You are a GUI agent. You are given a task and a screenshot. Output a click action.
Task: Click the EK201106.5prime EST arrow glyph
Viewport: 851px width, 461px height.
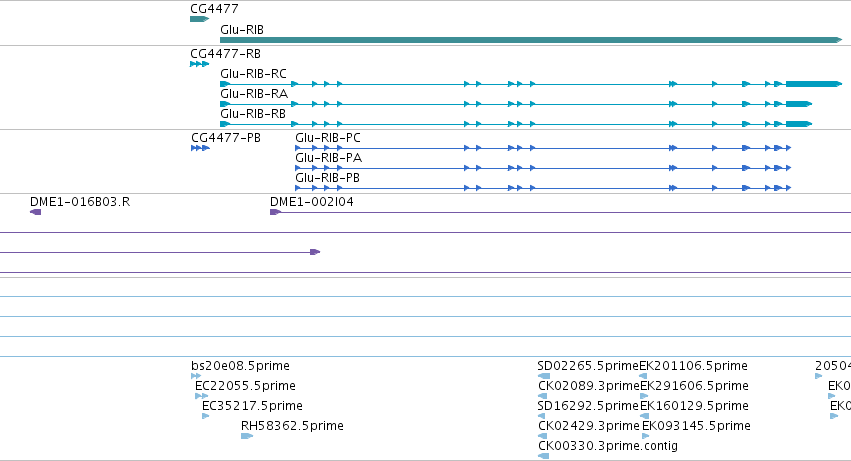(x=643, y=376)
